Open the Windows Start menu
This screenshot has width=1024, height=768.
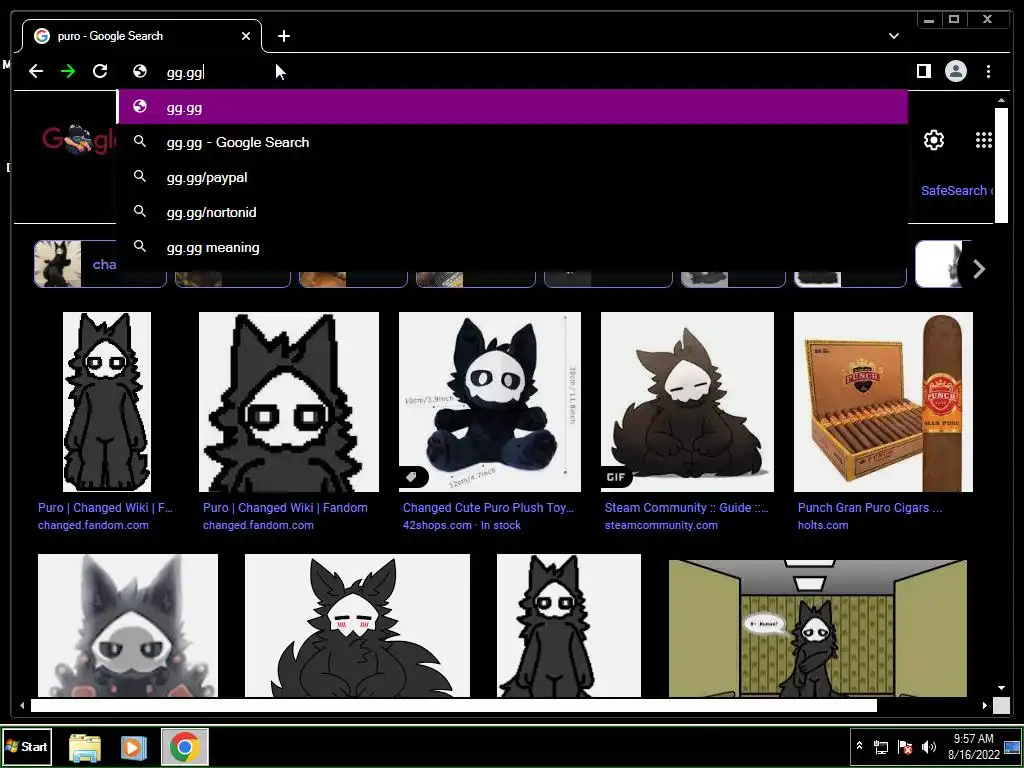coord(27,746)
